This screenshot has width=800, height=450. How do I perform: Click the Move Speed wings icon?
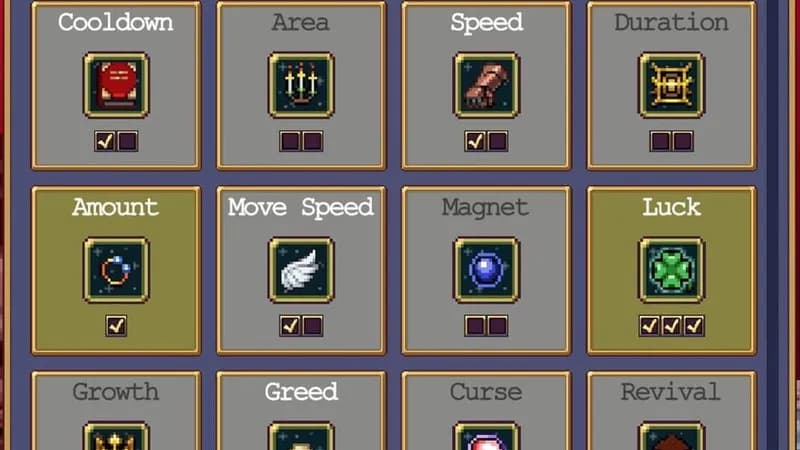click(x=302, y=270)
